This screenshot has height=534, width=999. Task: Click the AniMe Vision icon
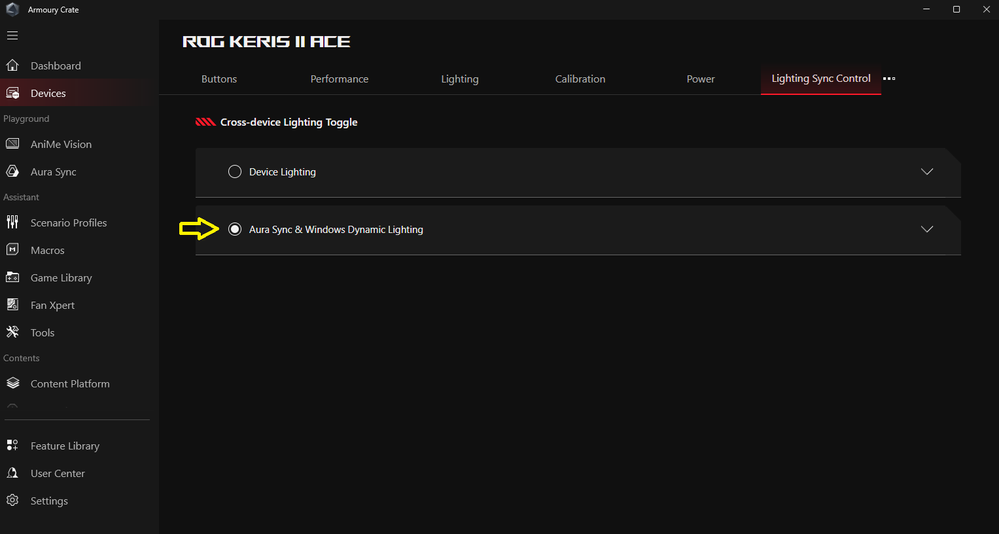tap(12, 144)
